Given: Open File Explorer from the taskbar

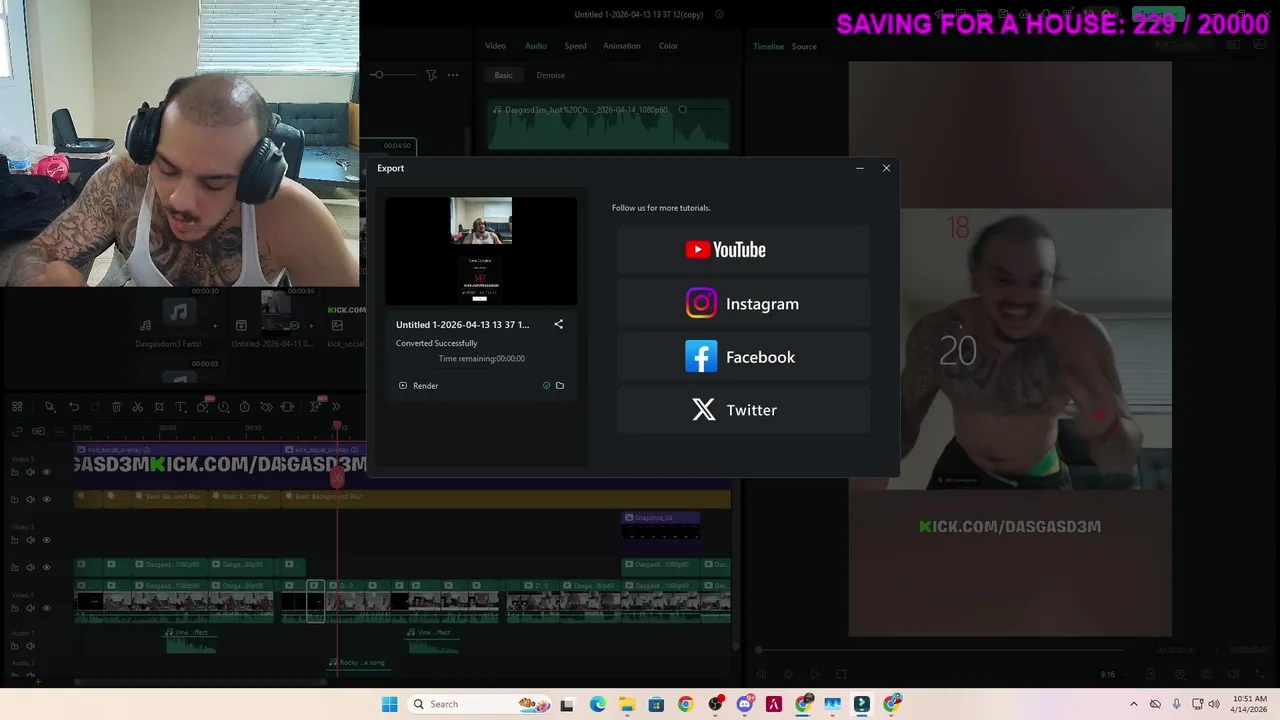Looking at the screenshot, I should pos(626,704).
